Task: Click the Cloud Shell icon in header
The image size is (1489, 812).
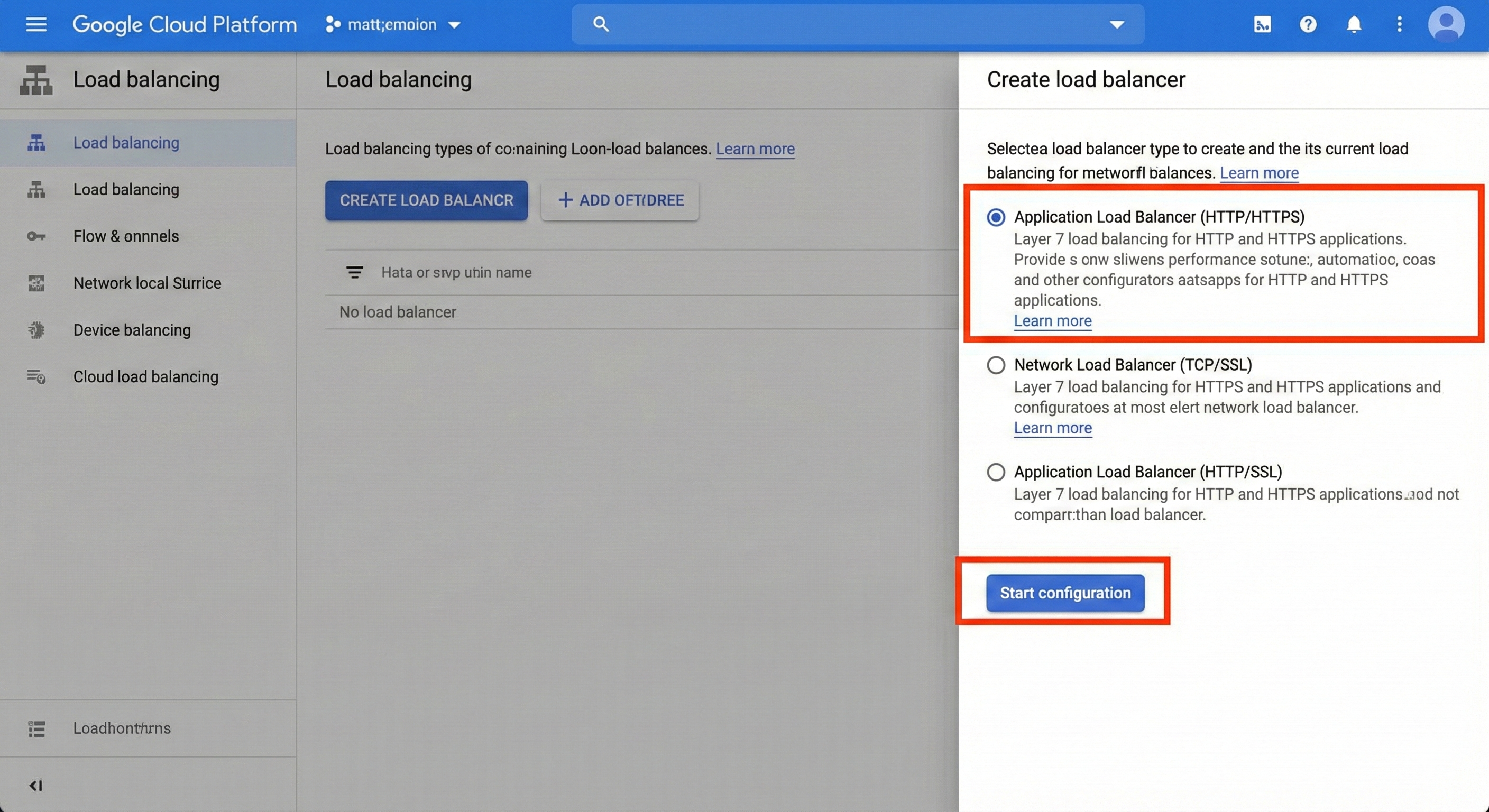Action: point(1262,24)
